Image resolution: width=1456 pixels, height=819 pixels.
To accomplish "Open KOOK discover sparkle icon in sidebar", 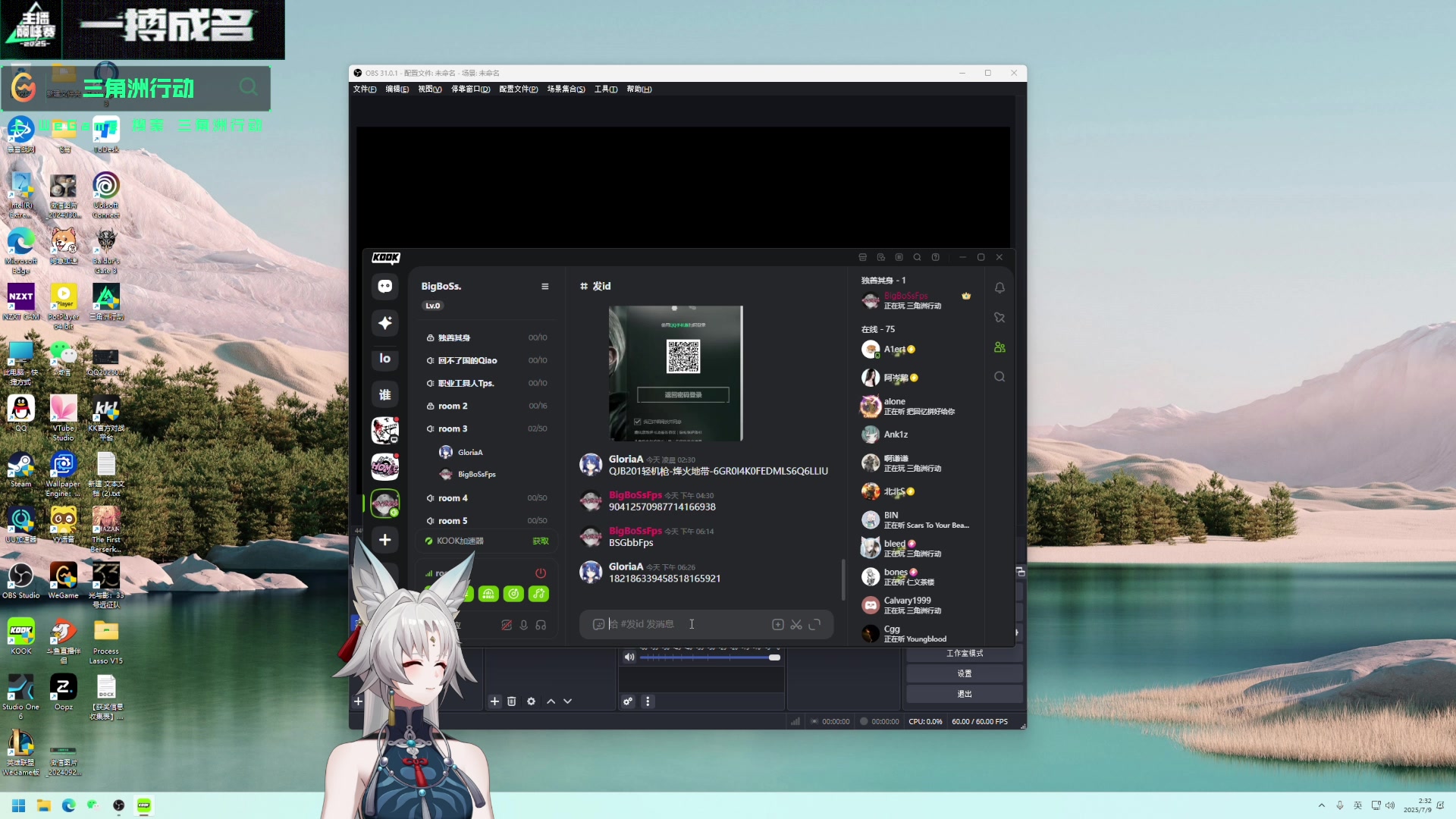I will [385, 322].
